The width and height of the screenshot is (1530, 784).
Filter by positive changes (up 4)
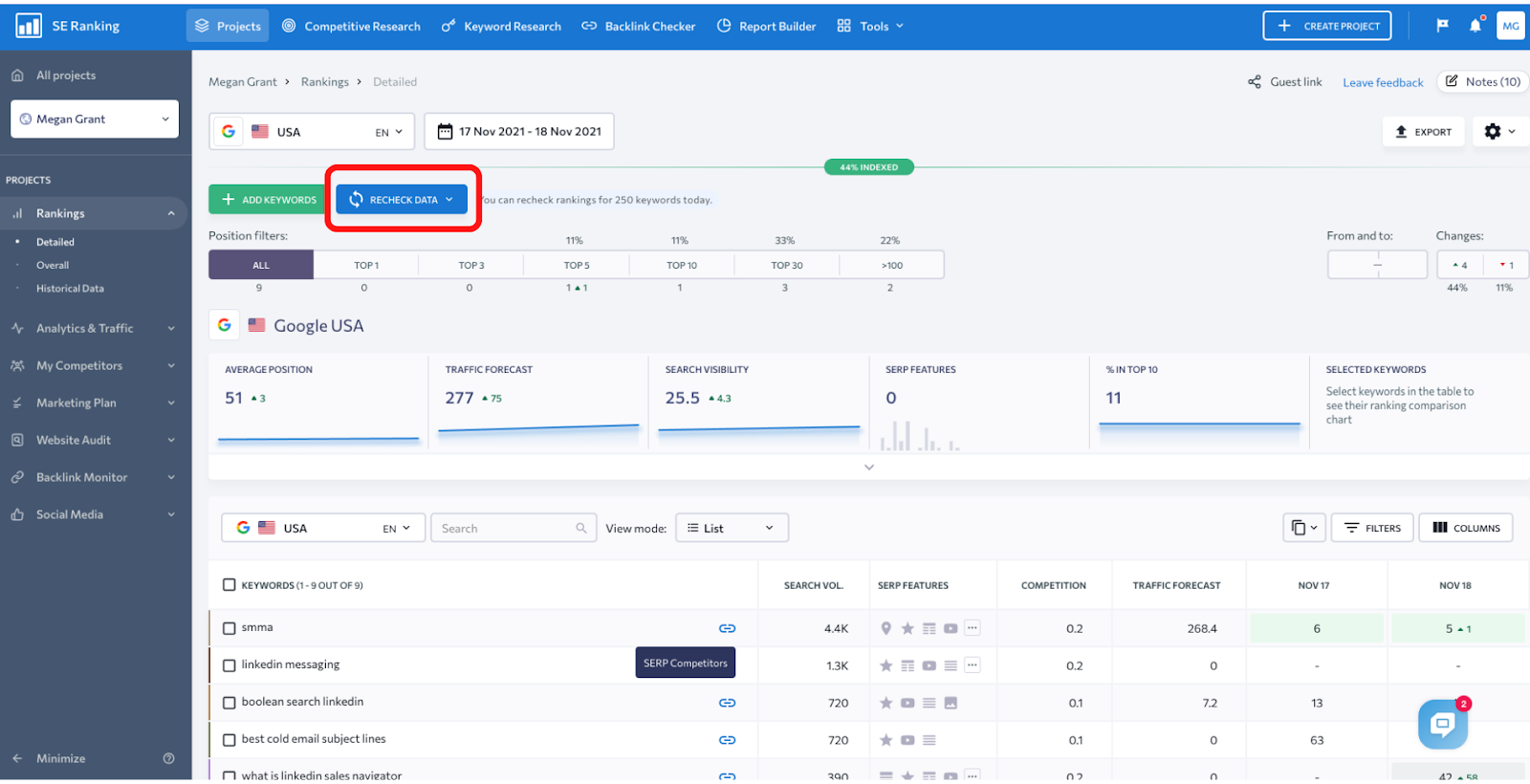coord(1460,265)
